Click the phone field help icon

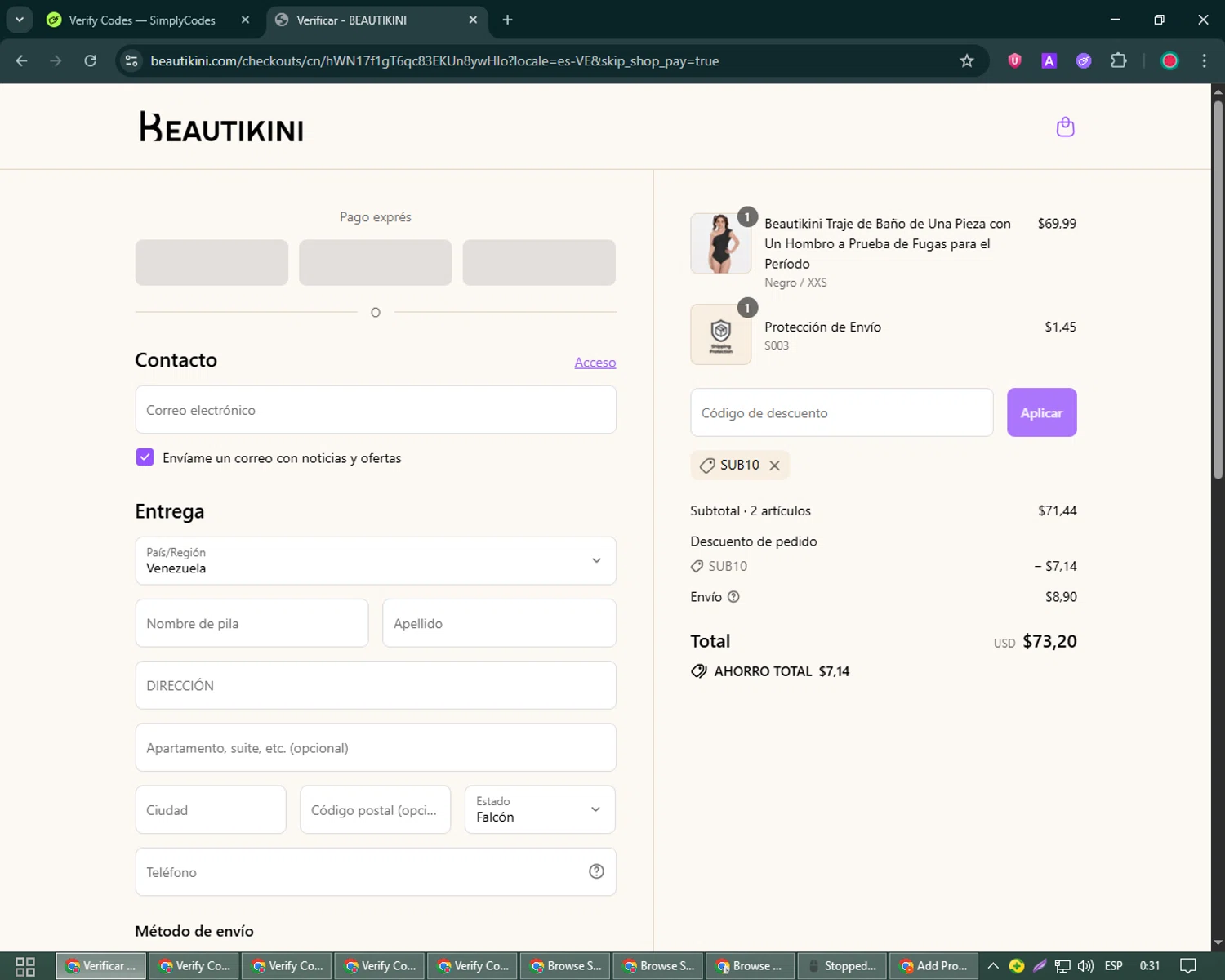pyautogui.click(x=596, y=871)
